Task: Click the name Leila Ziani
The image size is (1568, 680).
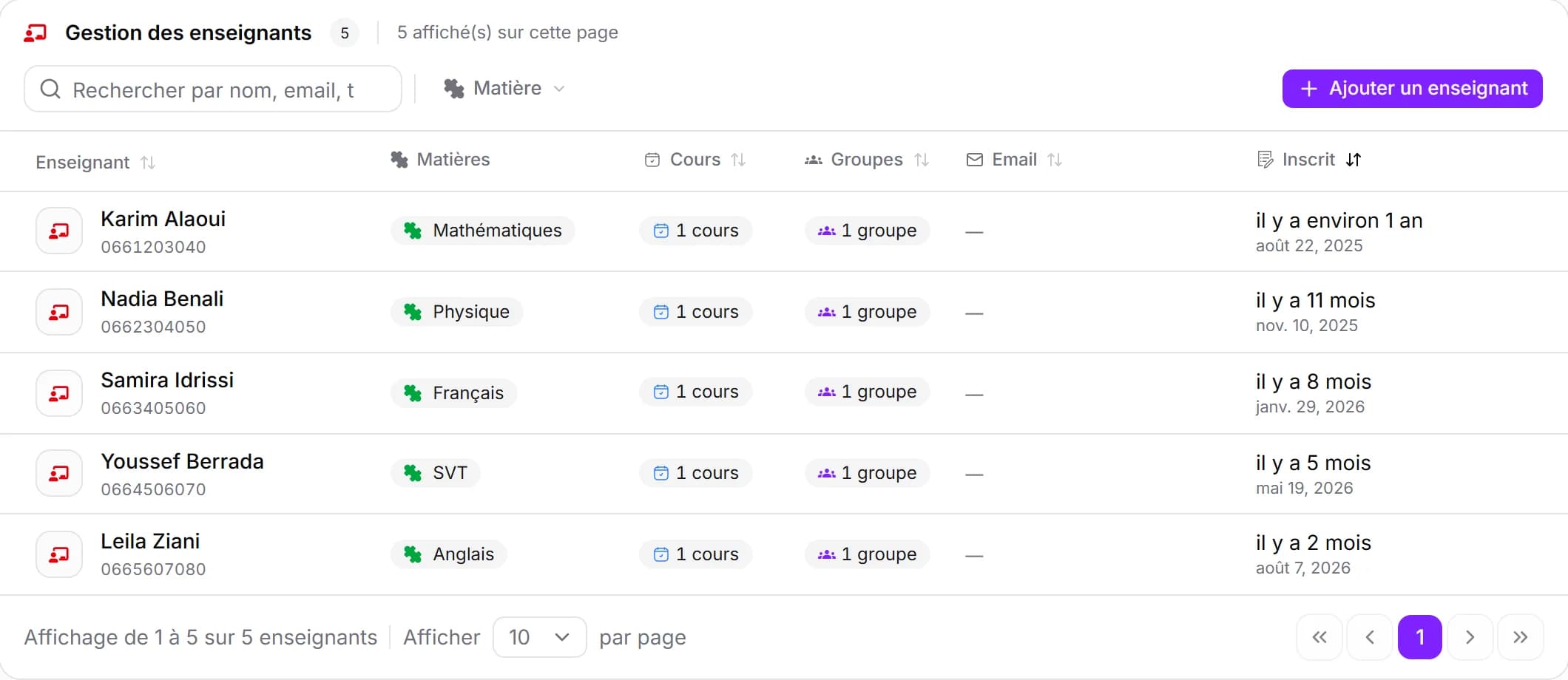Action: click(150, 541)
